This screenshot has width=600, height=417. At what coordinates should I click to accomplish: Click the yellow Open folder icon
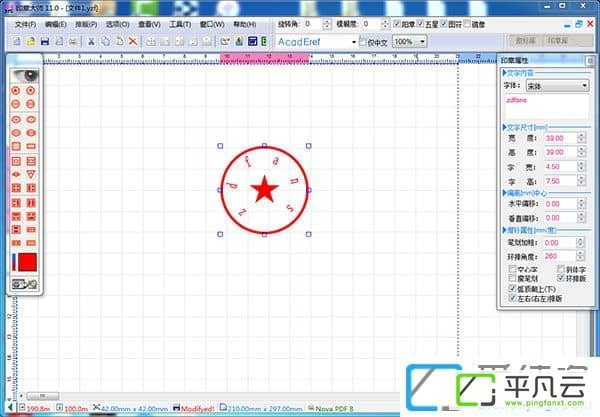click(31, 41)
